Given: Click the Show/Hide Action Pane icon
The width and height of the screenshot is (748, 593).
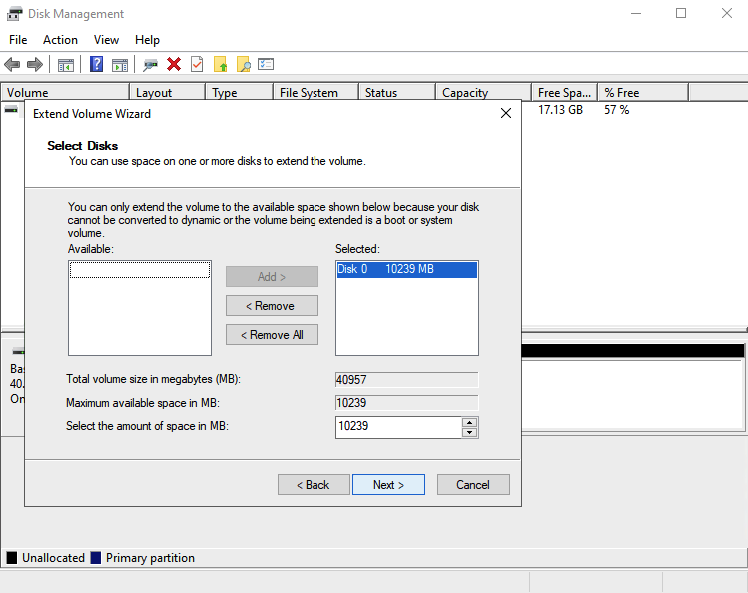Looking at the screenshot, I should (120, 64).
